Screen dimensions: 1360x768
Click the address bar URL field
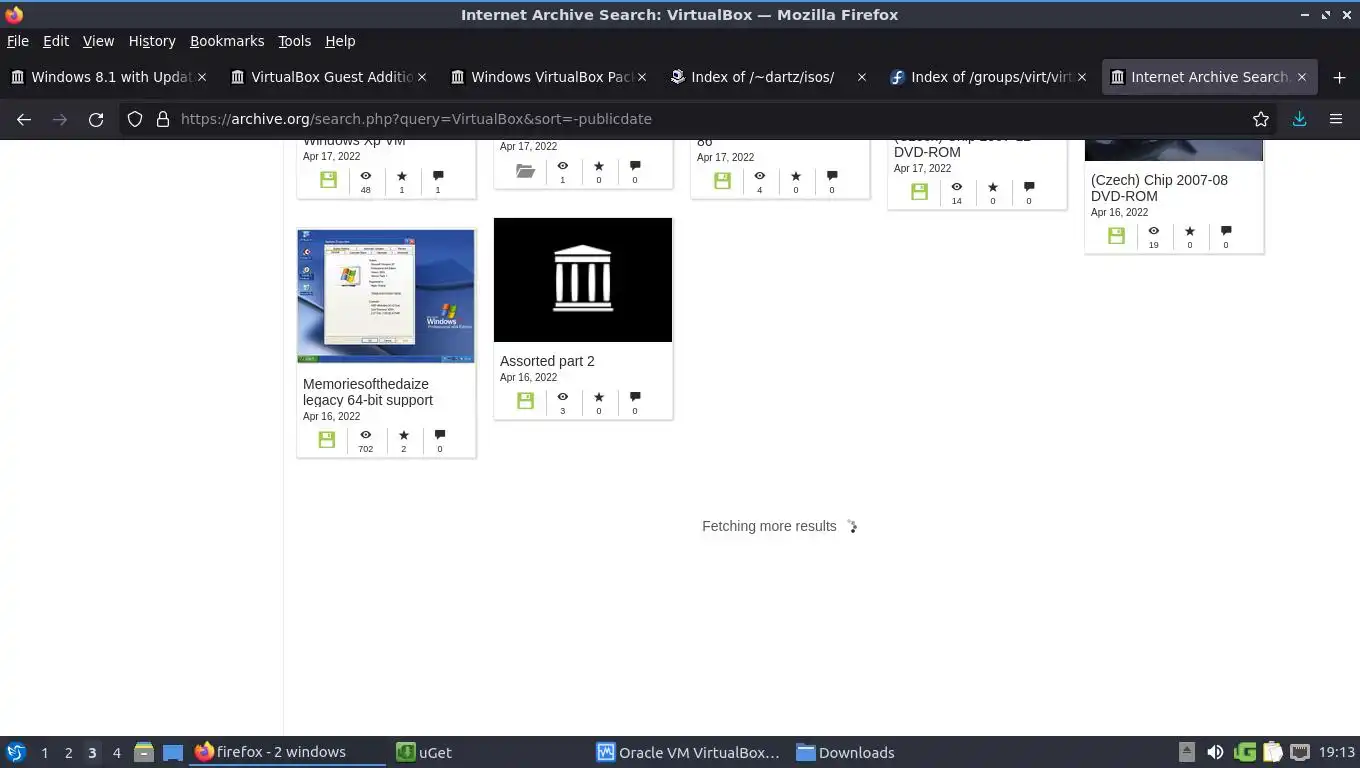click(700, 119)
